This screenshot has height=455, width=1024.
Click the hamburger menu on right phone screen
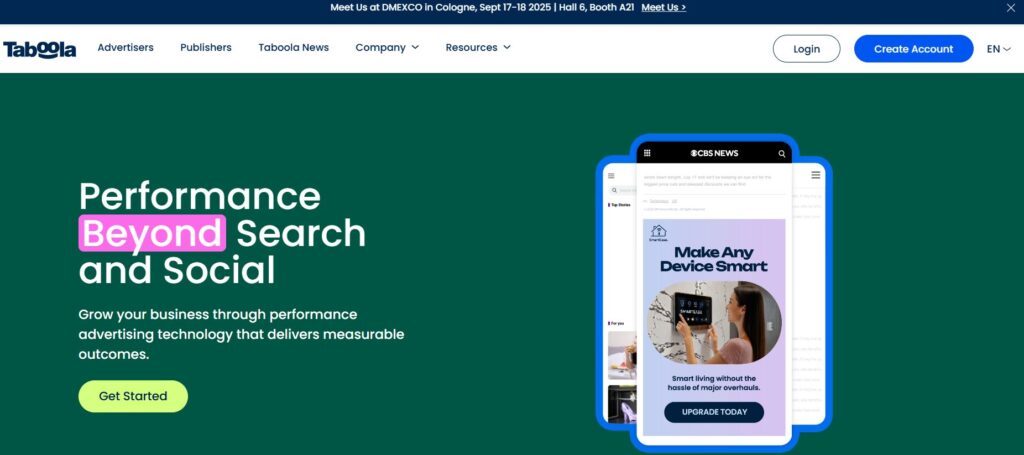[x=816, y=175]
